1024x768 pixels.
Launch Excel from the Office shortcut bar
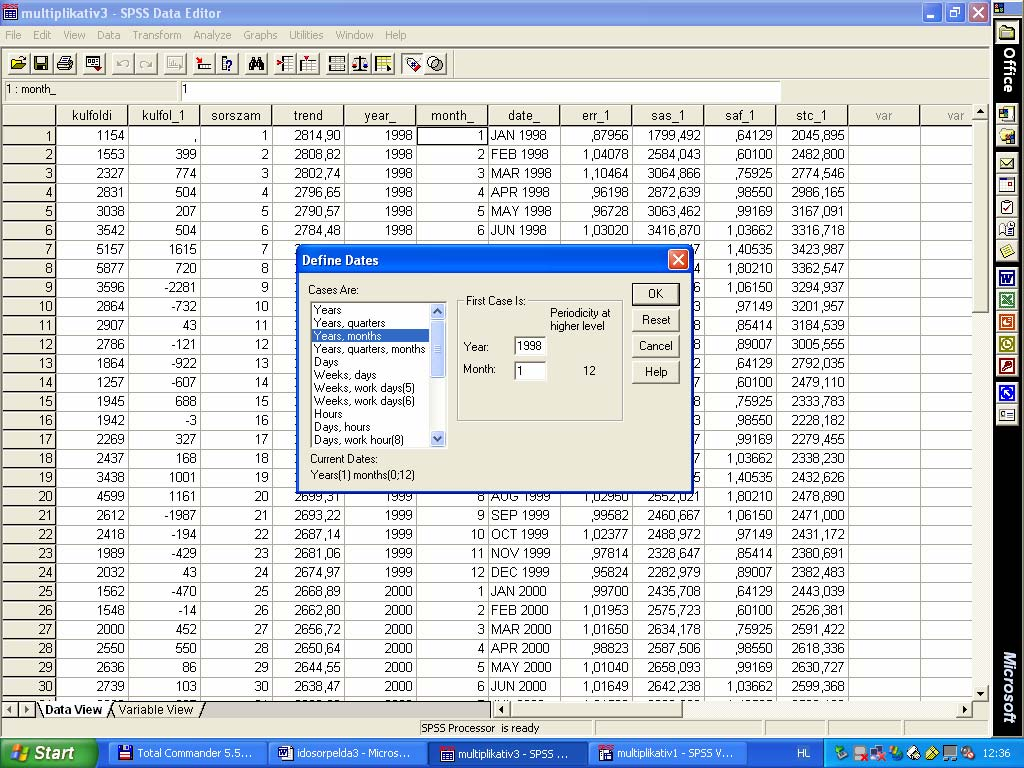tap(1007, 300)
